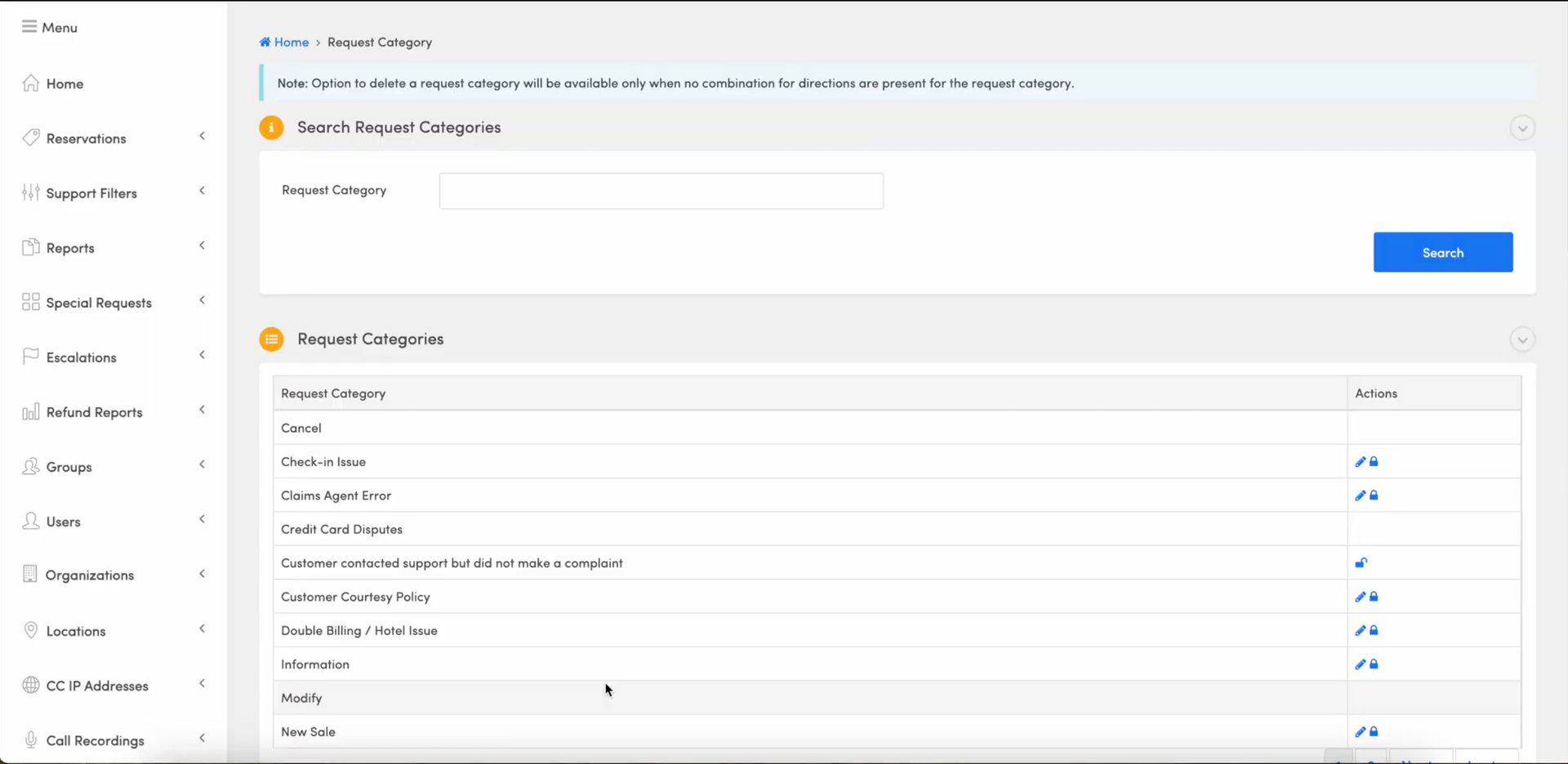
Task: Open the Refund Reports sidebar menu
Action: pos(94,412)
